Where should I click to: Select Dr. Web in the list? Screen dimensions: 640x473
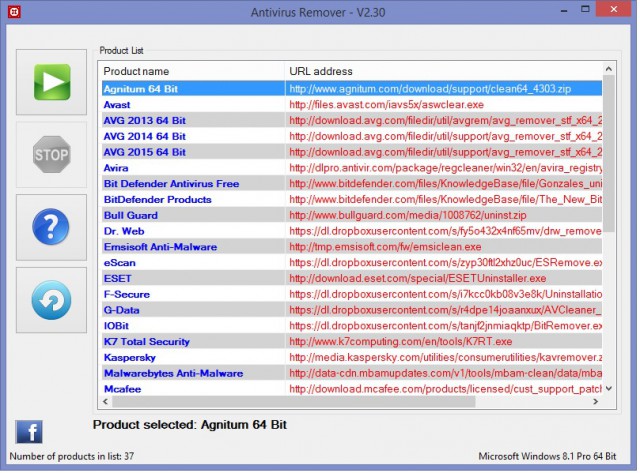[x=352, y=231]
